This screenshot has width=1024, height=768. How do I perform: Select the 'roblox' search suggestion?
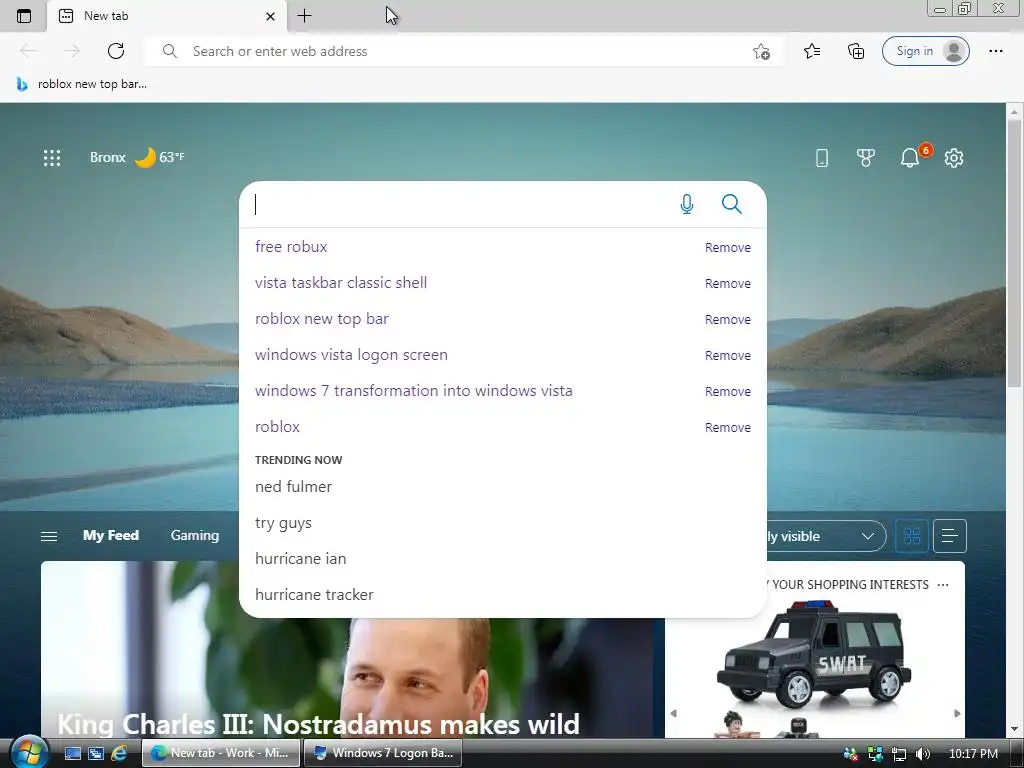[277, 426]
